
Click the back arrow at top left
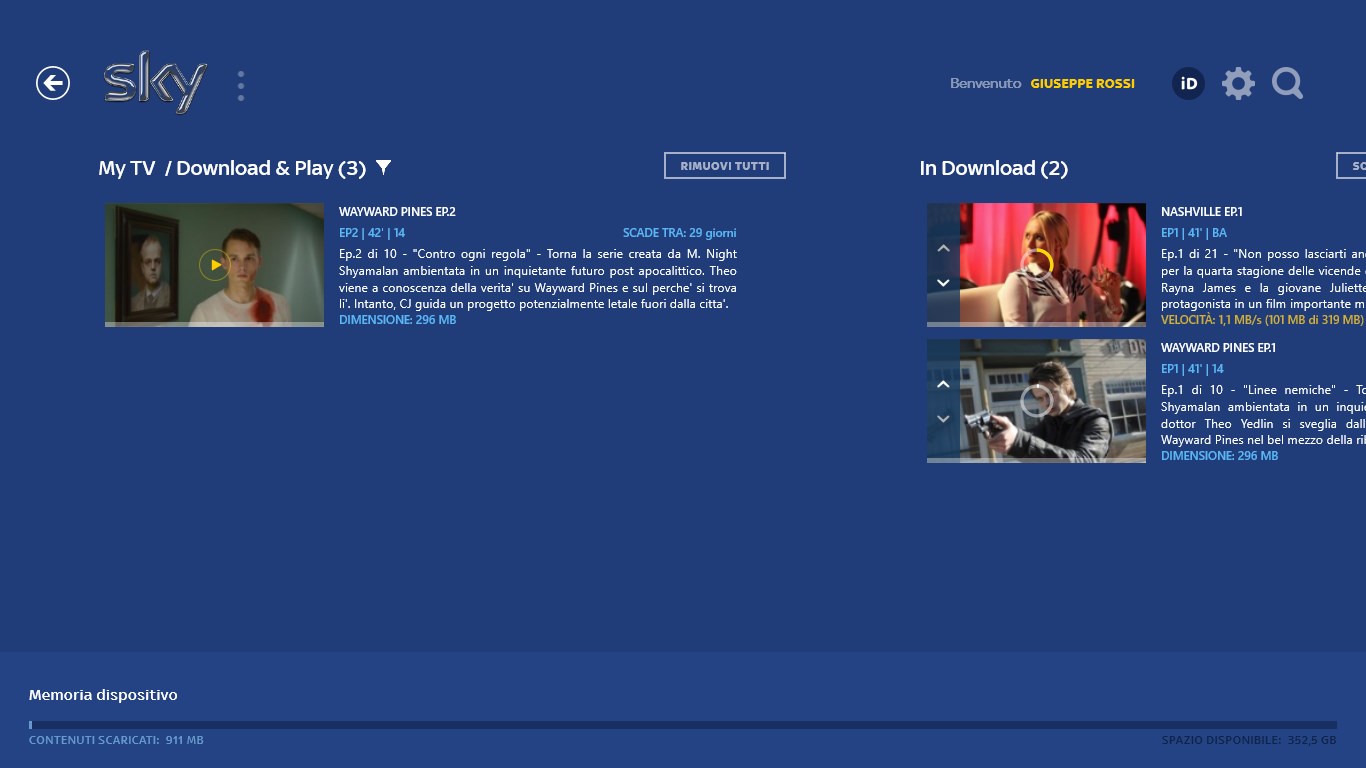[53, 83]
